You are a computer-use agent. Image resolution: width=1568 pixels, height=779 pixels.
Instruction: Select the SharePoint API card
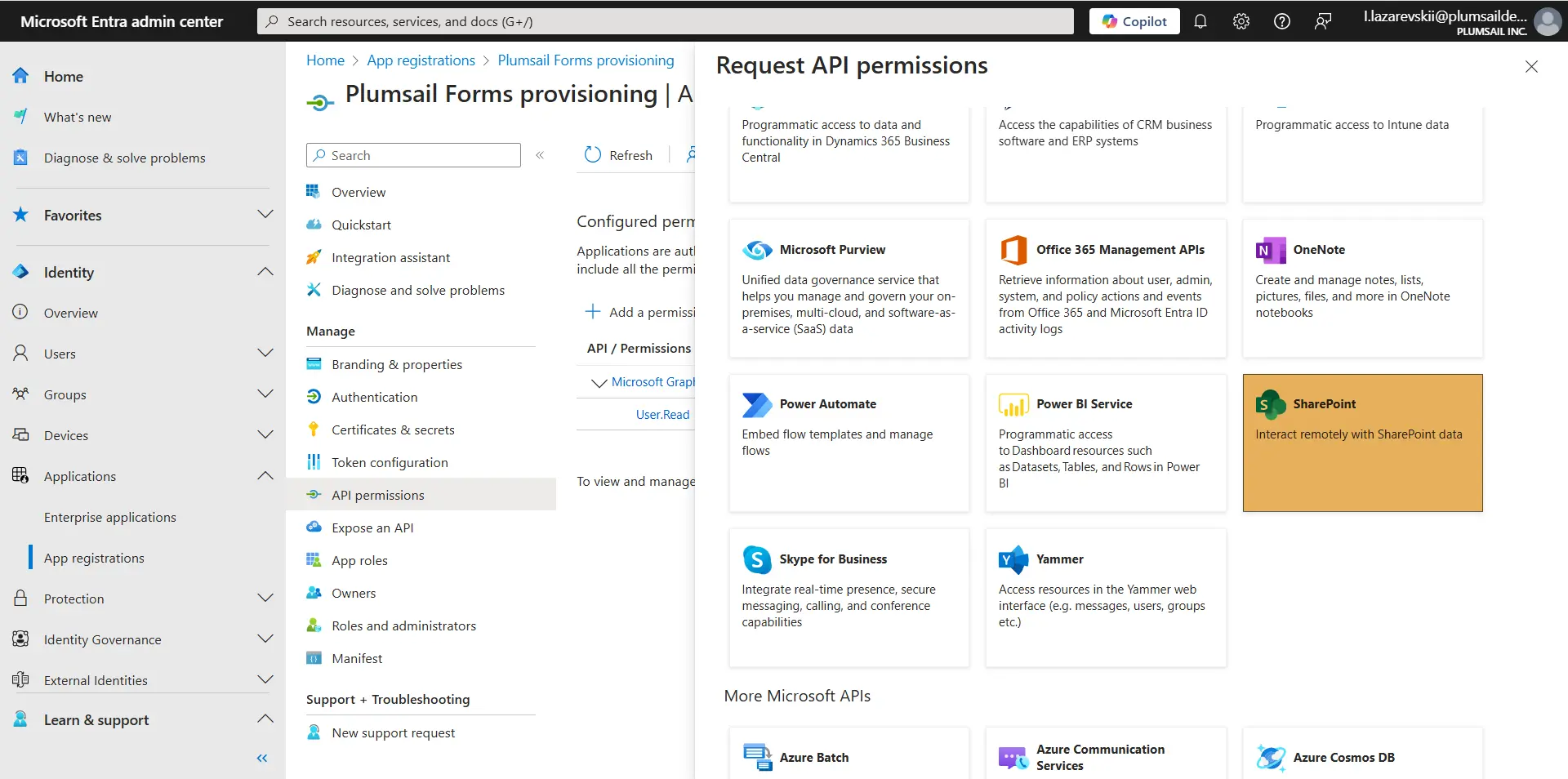click(1362, 443)
